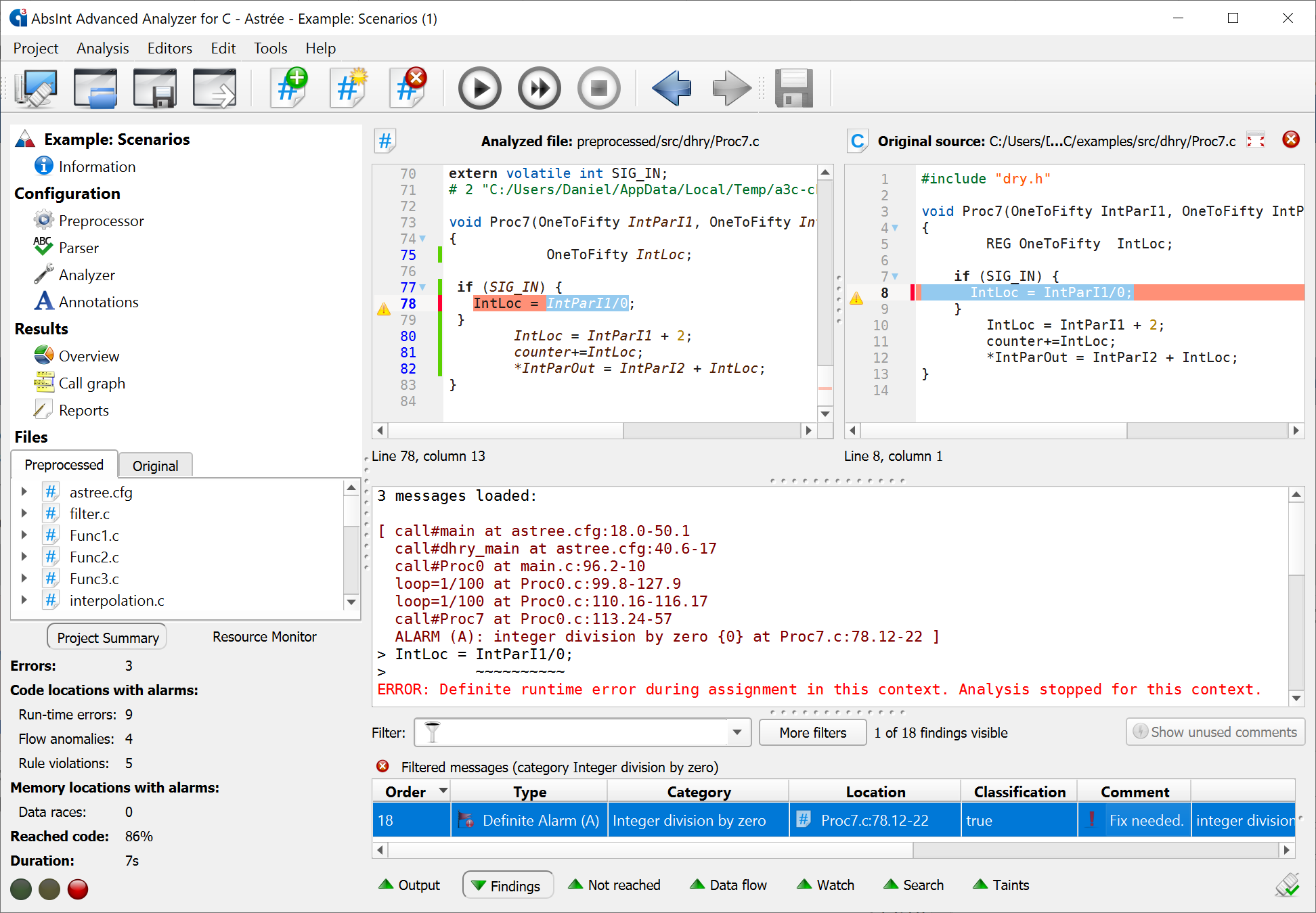This screenshot has height=913, width=1316.
Task: Open Information in the project tree
Action: click(x=97, y=166)
